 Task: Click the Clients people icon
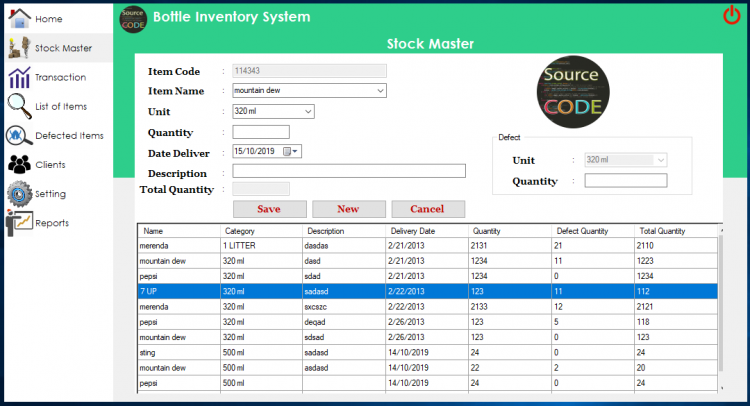(x=19, y=165)
